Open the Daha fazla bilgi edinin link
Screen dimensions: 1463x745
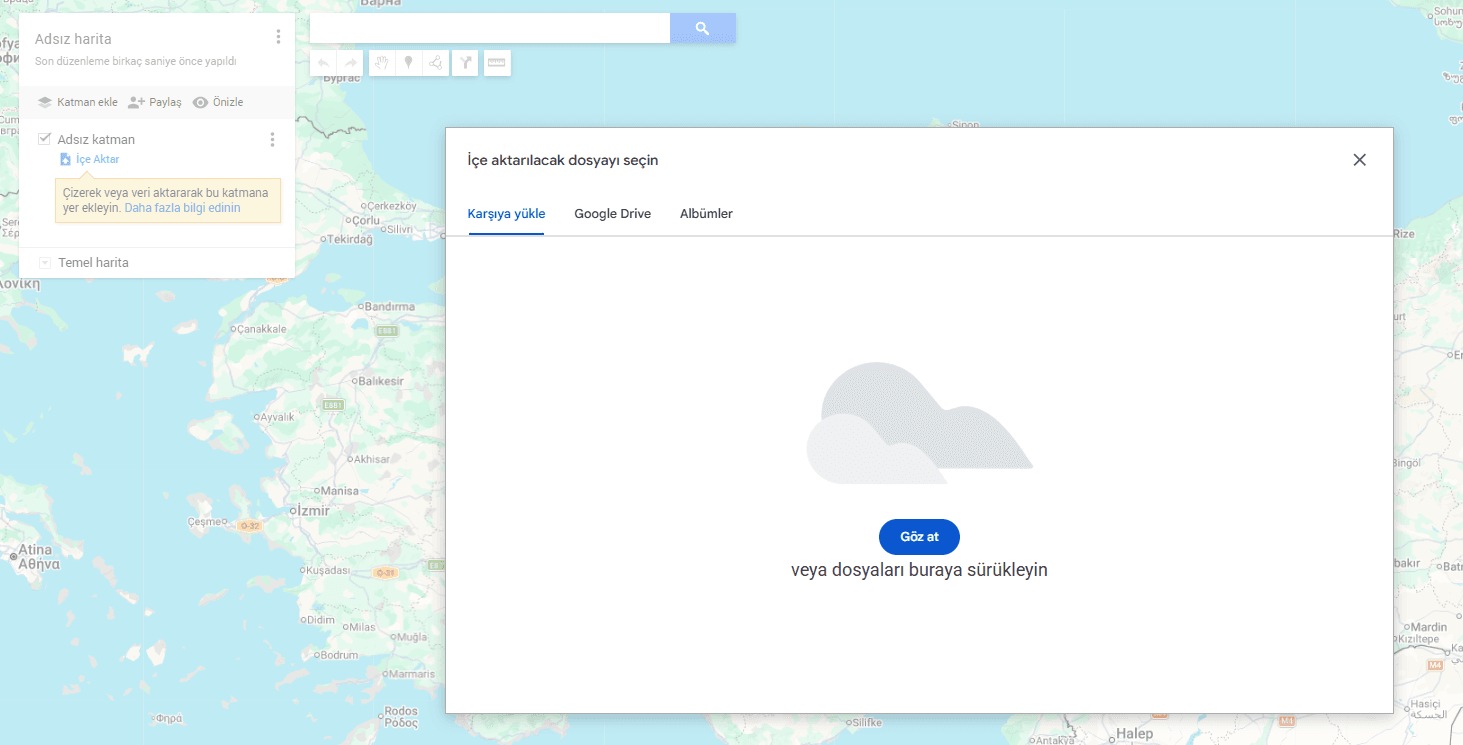182,208
